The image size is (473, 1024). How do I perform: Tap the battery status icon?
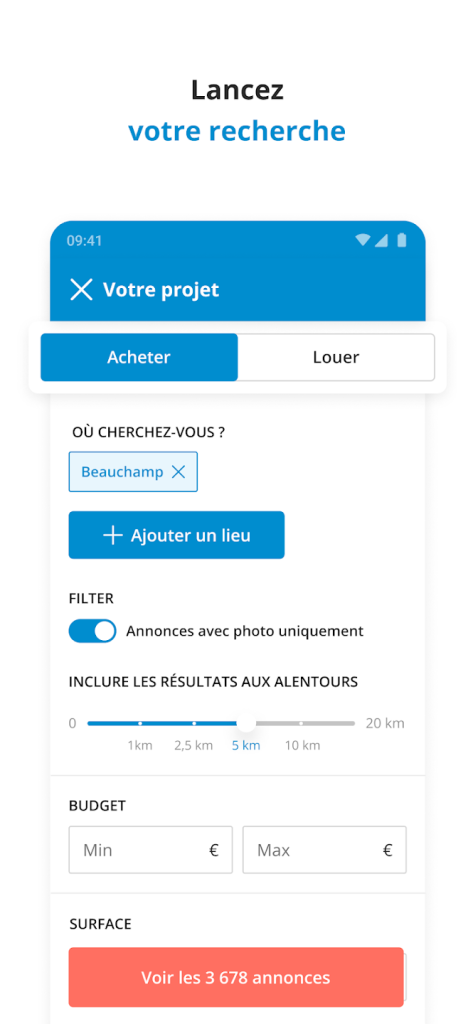pos(401,240)
